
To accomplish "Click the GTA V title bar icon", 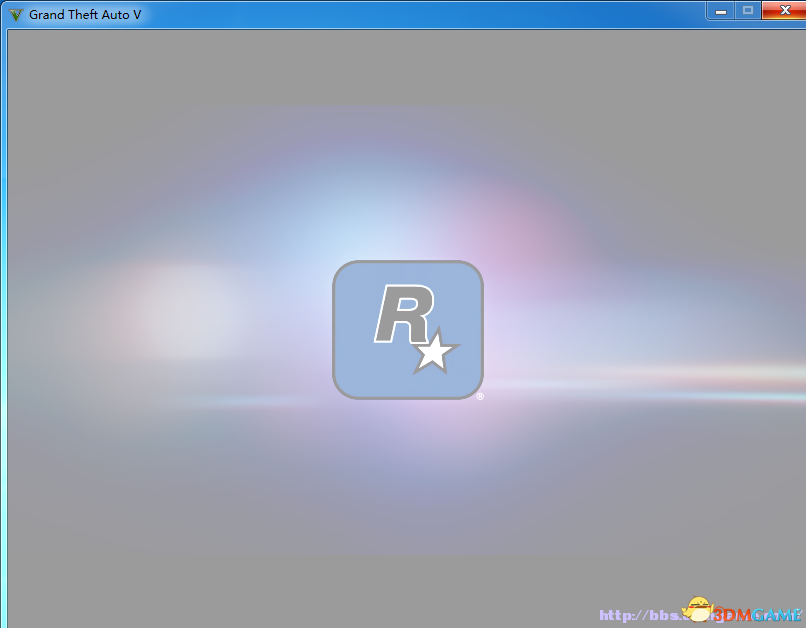I will 16,15.
